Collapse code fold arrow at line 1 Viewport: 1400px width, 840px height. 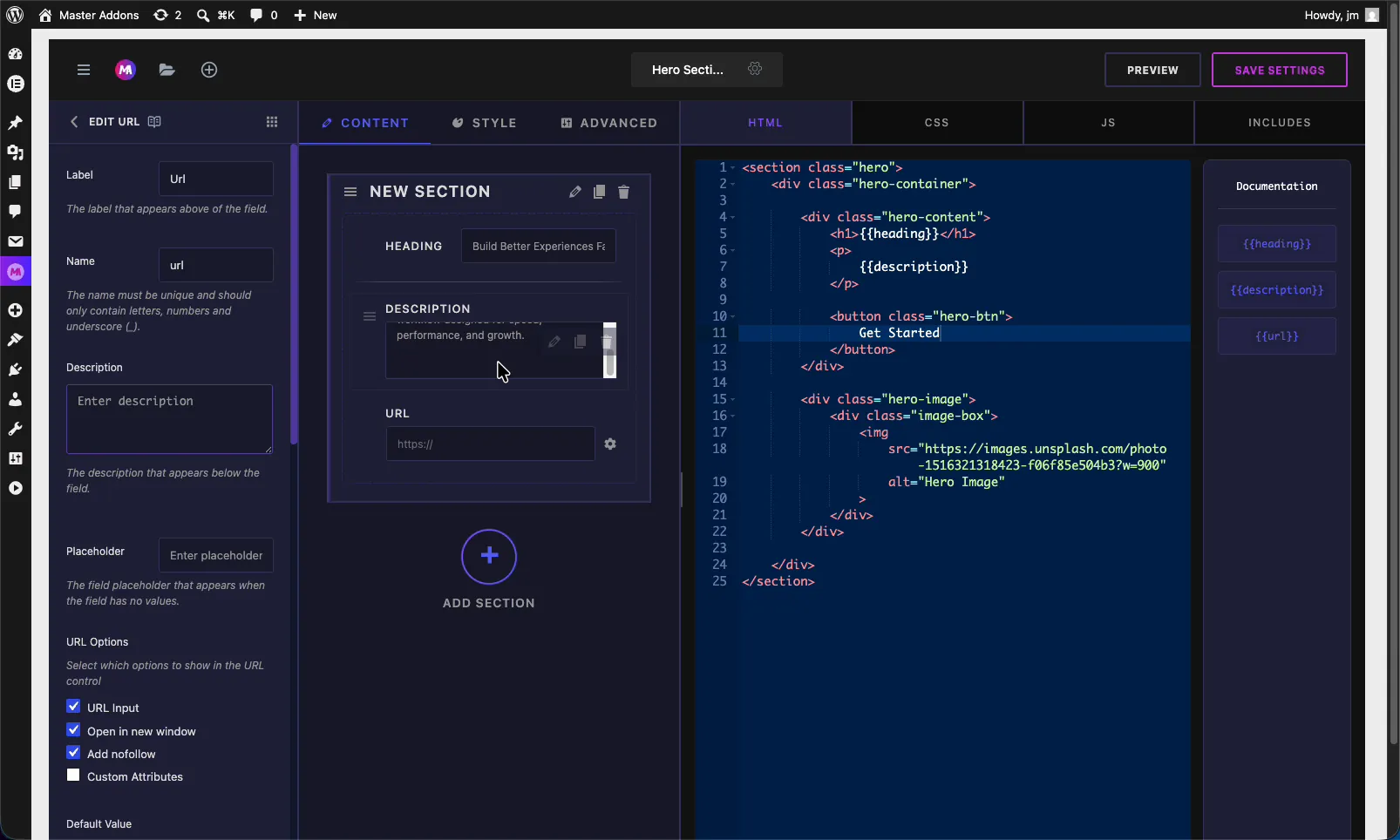(733, 167)
